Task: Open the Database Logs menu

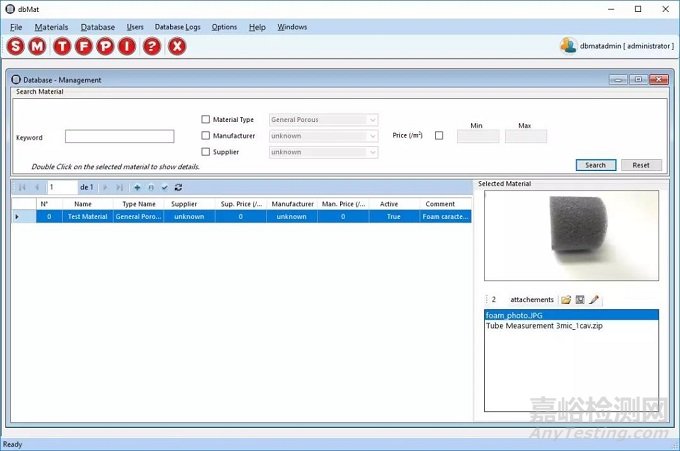Action: coord(177,27)
